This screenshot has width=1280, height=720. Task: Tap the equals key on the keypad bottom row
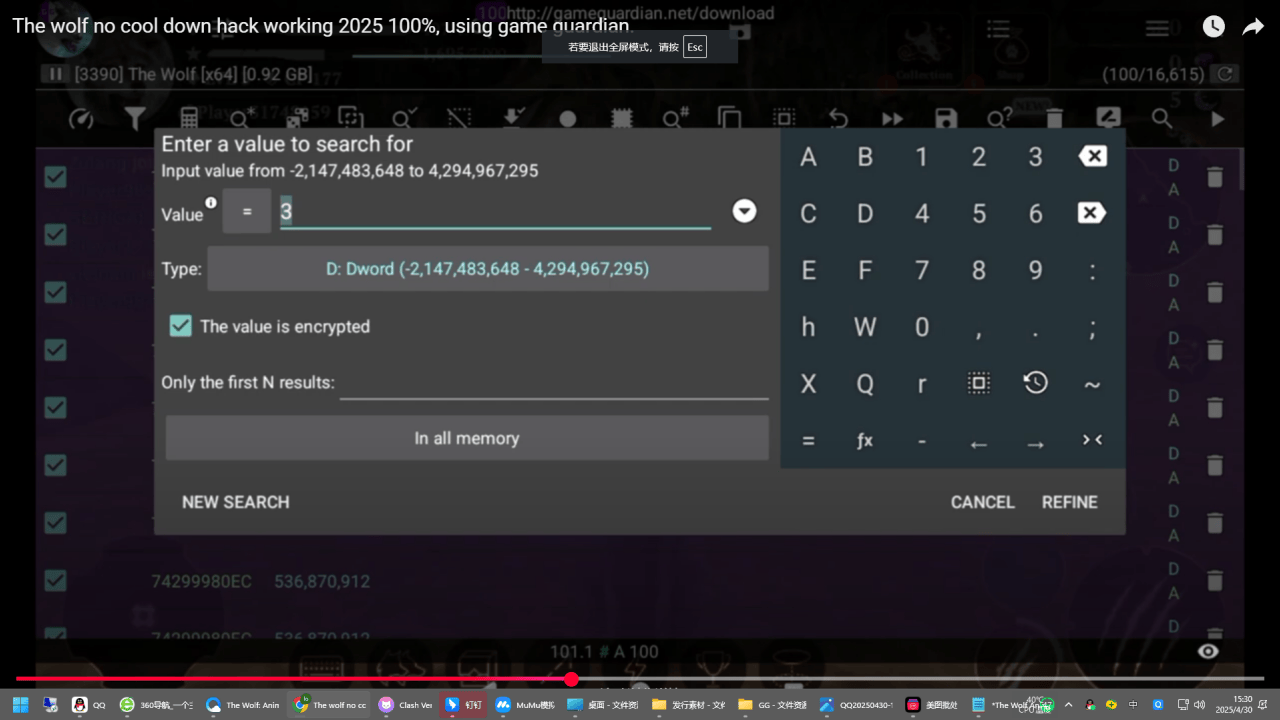[808, 441]
